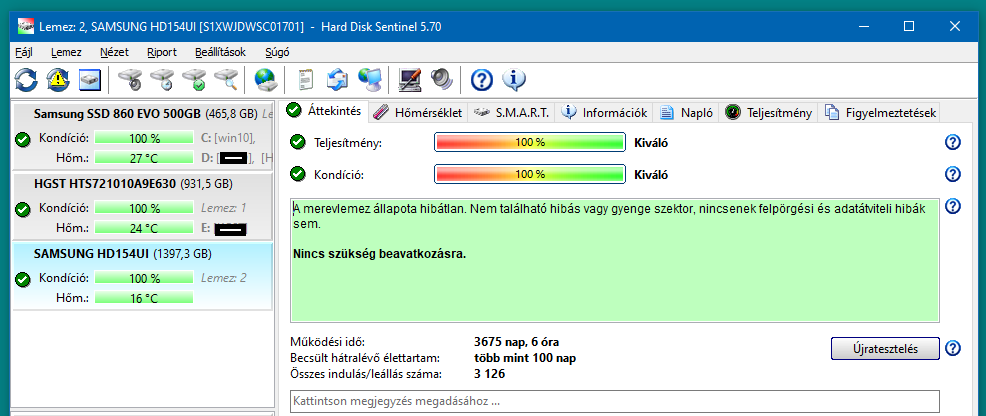Switch to the Hőmérséklet tab

pyautogui.click(x=418, y=113)
